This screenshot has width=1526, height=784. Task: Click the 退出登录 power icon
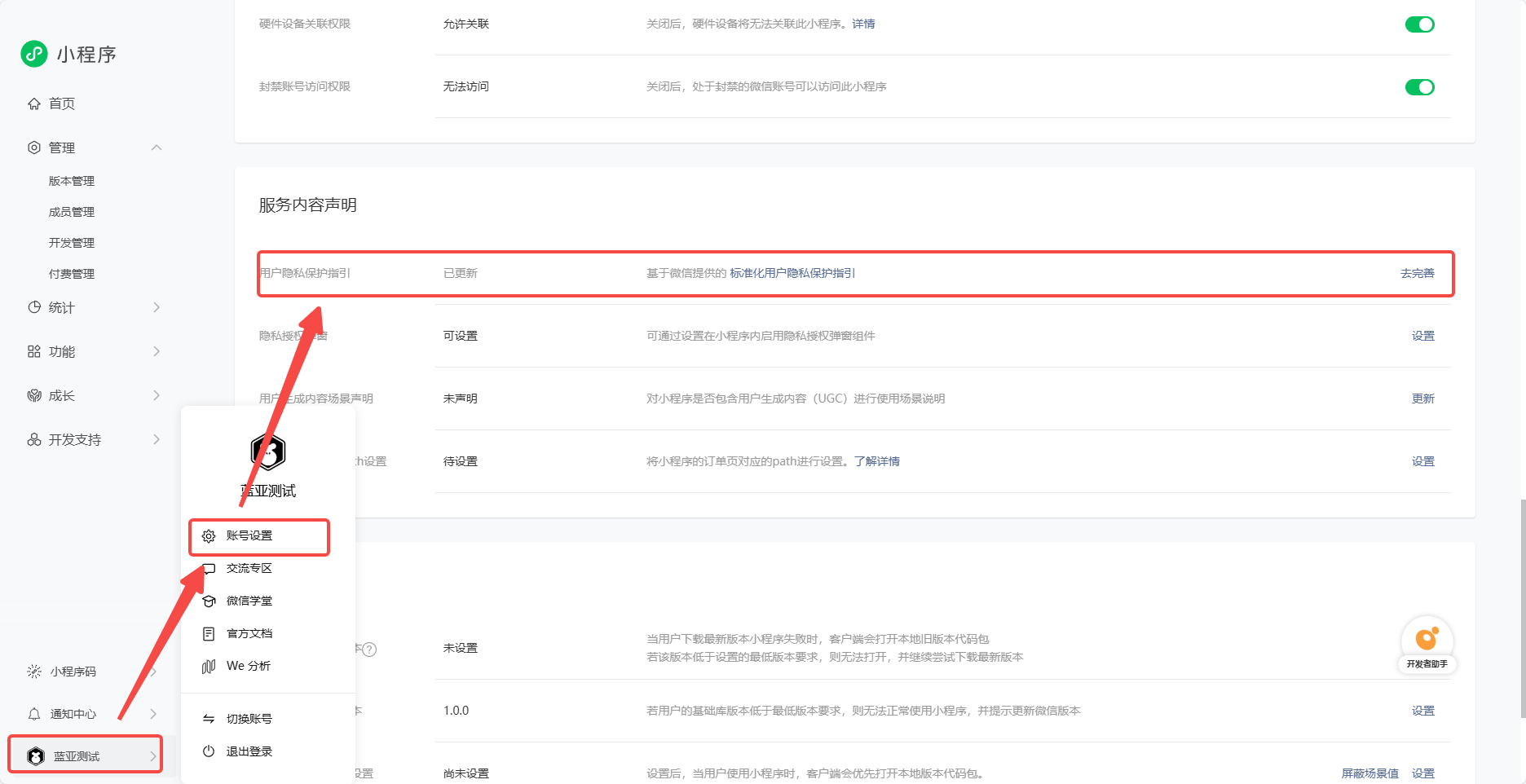point(209,751)
